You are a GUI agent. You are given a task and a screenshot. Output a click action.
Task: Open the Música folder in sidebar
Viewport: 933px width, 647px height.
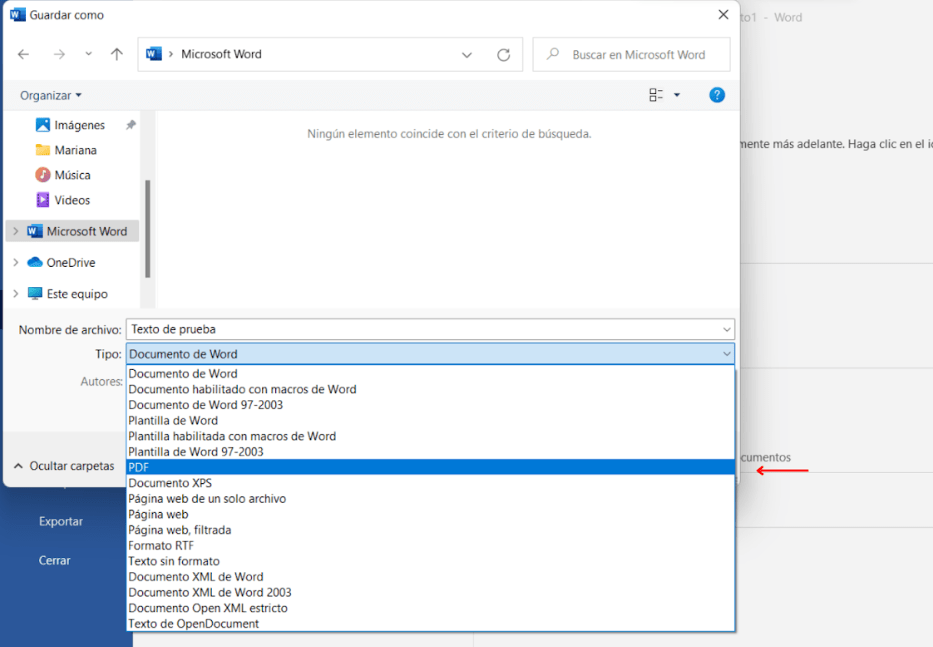pyautogui.click(x=72, y=175)
